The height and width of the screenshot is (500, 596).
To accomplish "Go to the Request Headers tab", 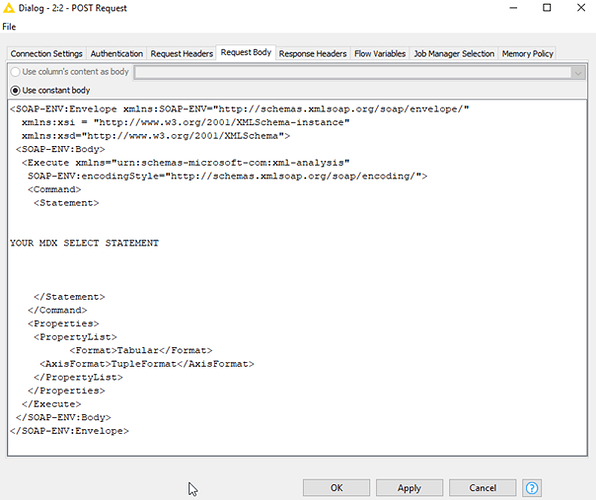I will pos(182,54).
